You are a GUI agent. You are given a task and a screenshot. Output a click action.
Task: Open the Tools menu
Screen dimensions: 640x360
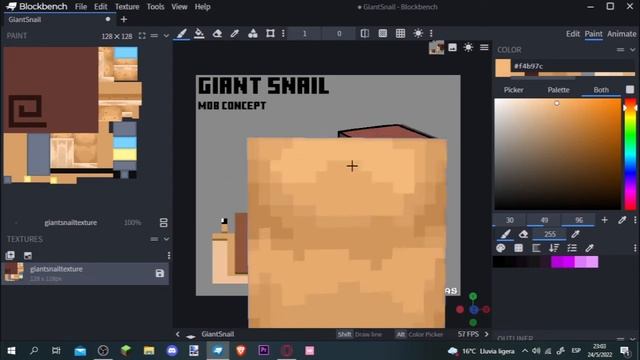pyautogui.click(x=156, y=7)
